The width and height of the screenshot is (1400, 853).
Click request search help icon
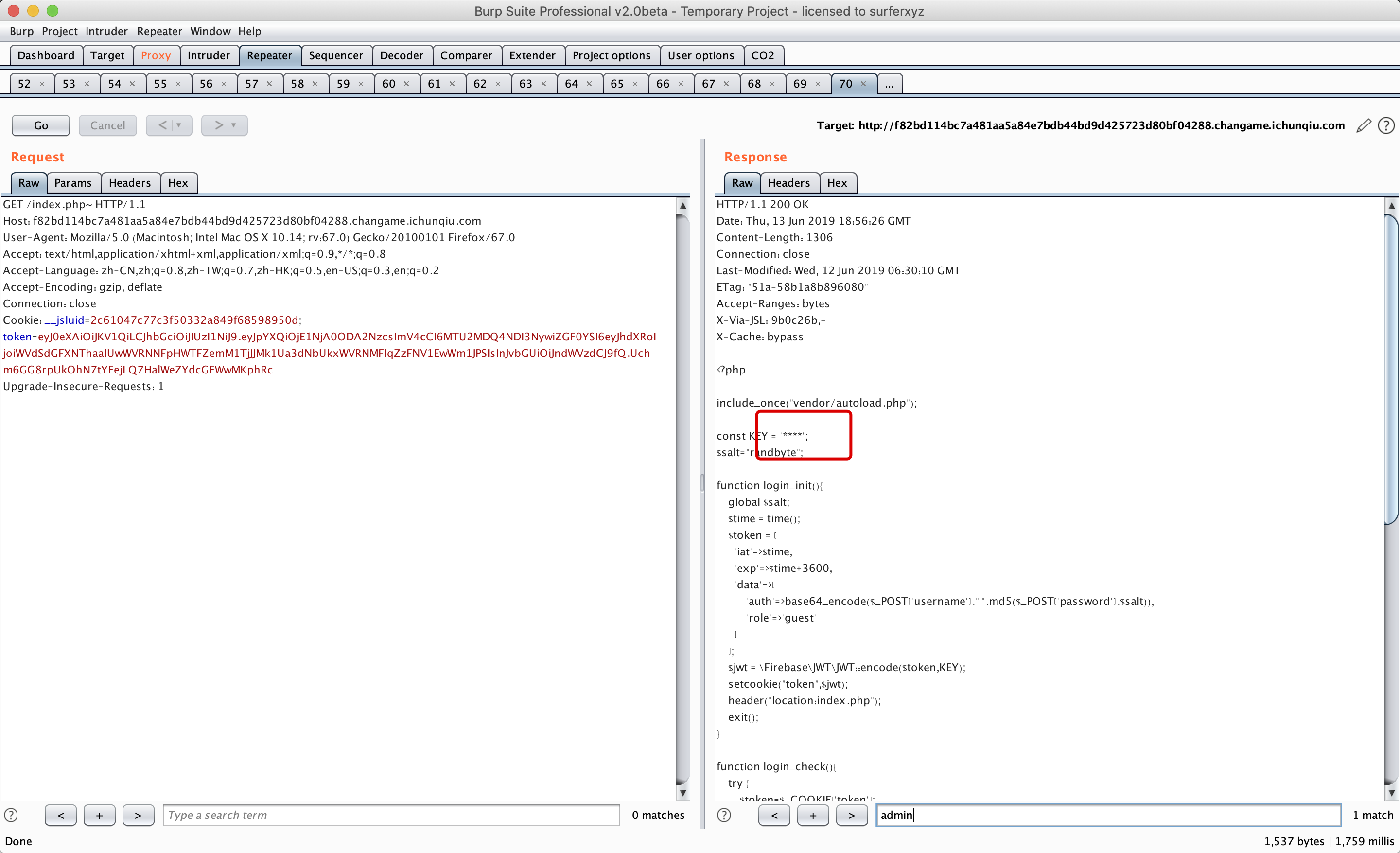click(x=11, y=815)
